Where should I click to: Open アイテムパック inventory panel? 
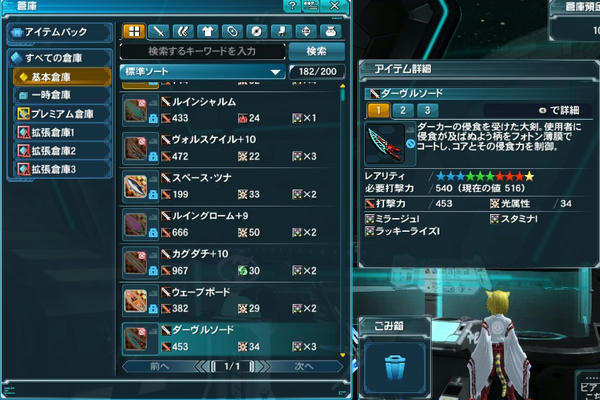point(60,32)
